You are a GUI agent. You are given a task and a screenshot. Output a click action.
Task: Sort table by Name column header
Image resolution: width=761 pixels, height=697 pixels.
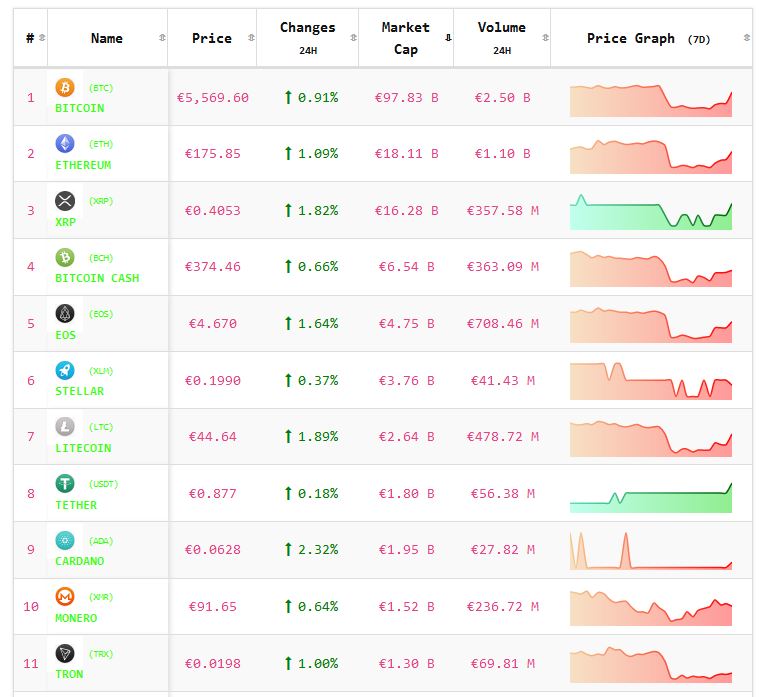click(x=107, y=38)
